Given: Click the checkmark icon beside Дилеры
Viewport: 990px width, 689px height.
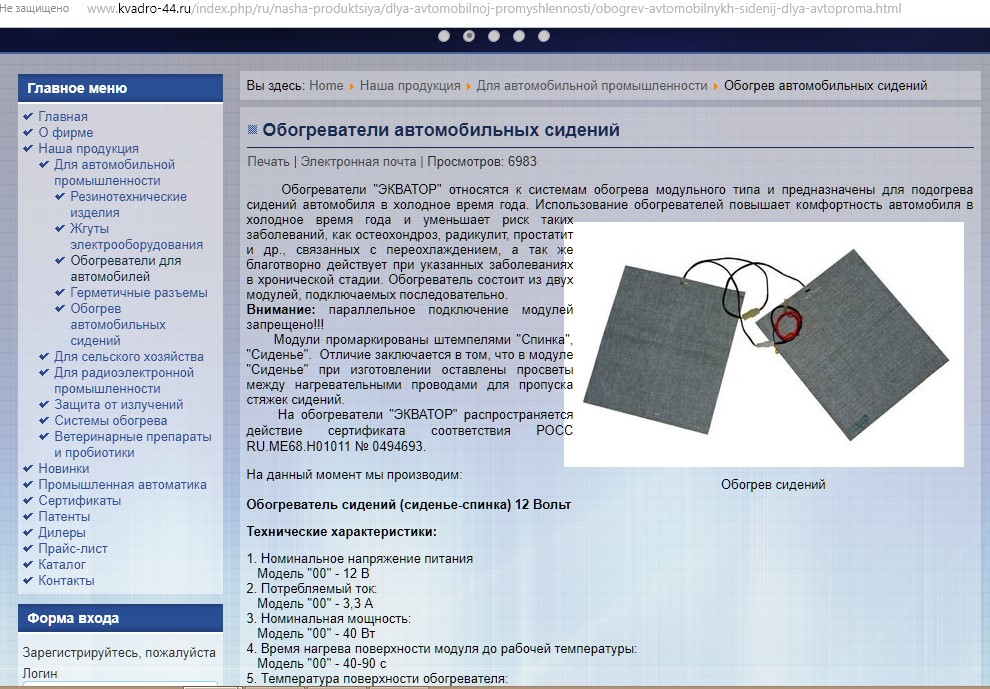Looking at the screenshot, I should [28, 532].
